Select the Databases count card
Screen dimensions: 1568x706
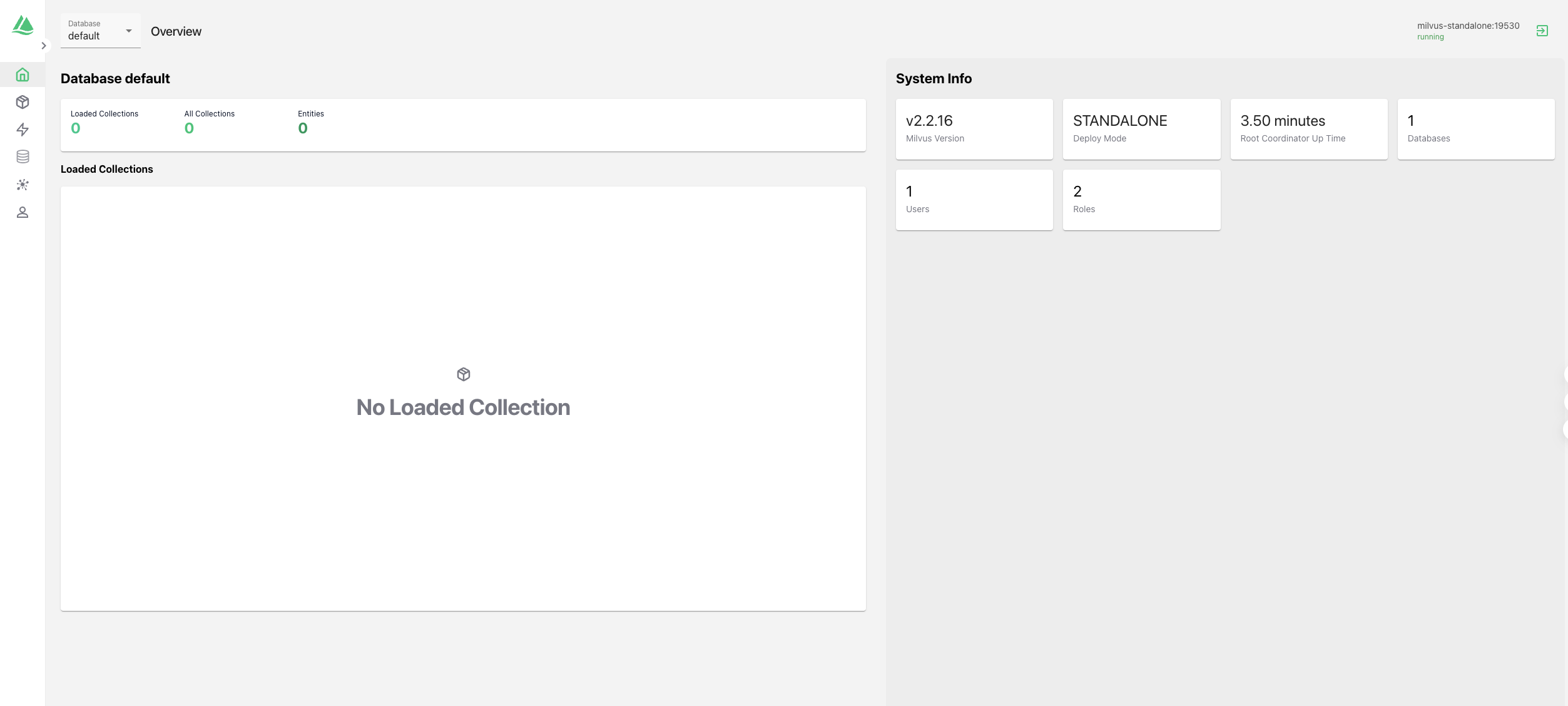click(x=1475, y=129)
